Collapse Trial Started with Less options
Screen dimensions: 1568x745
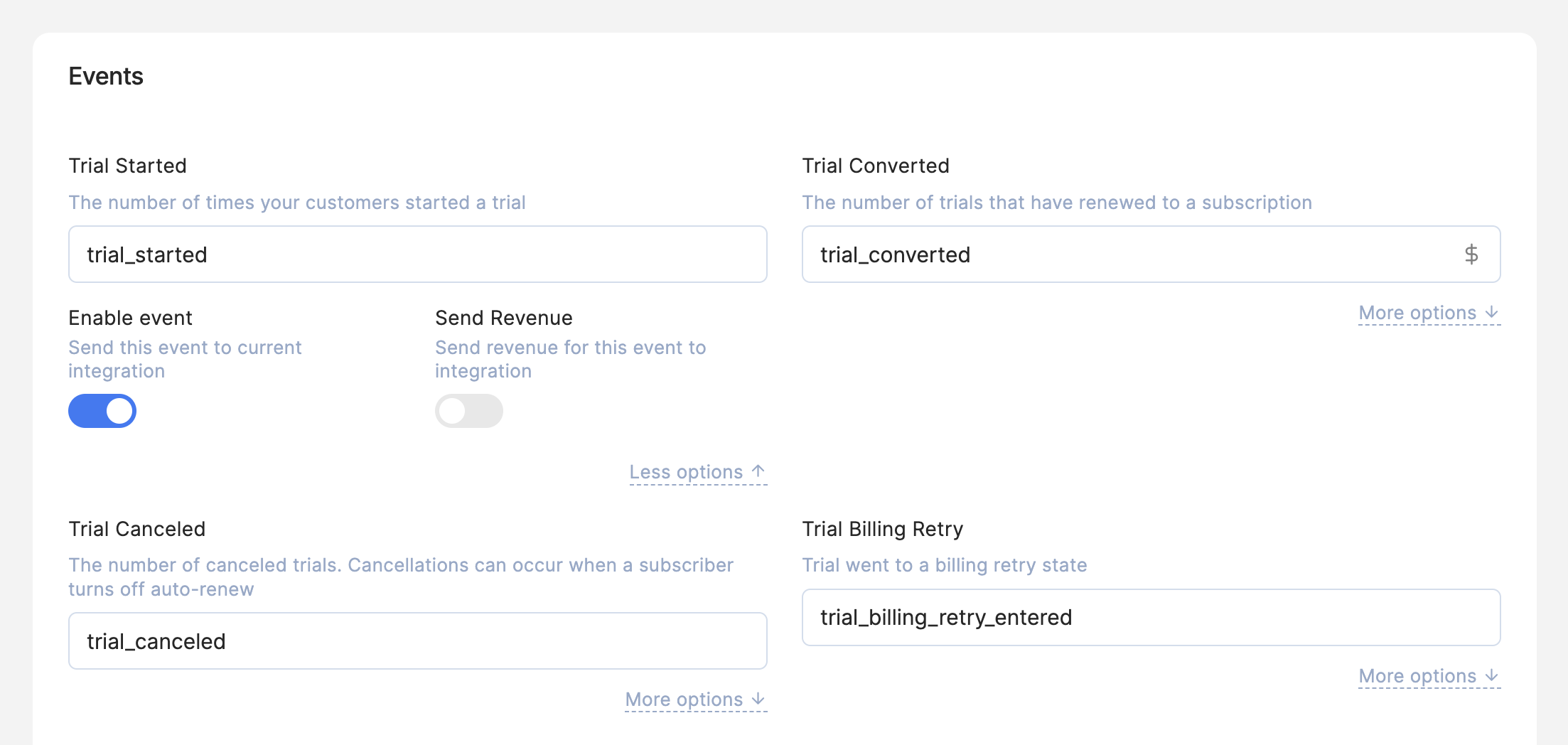coord(697,473)
